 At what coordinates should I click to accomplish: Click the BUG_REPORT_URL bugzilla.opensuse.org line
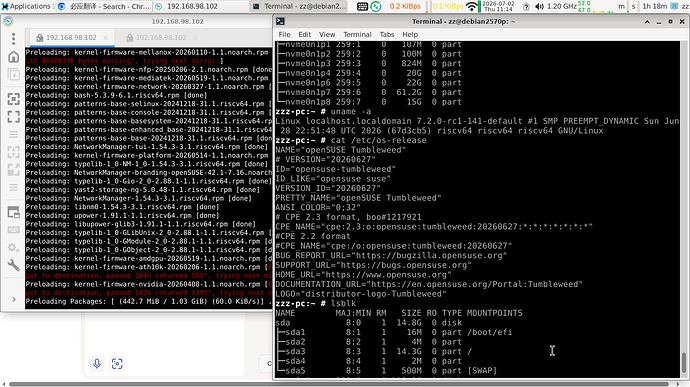(391, 255)
